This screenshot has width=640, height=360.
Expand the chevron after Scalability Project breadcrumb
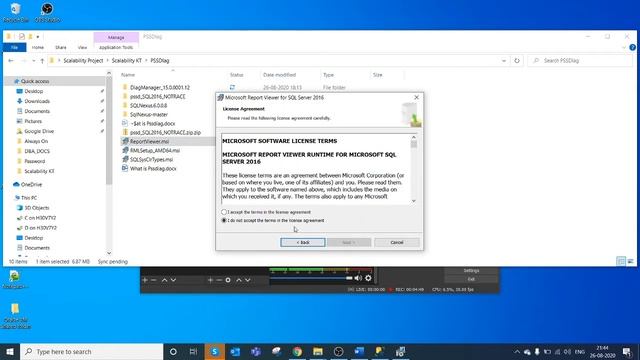tap(108, 60)
